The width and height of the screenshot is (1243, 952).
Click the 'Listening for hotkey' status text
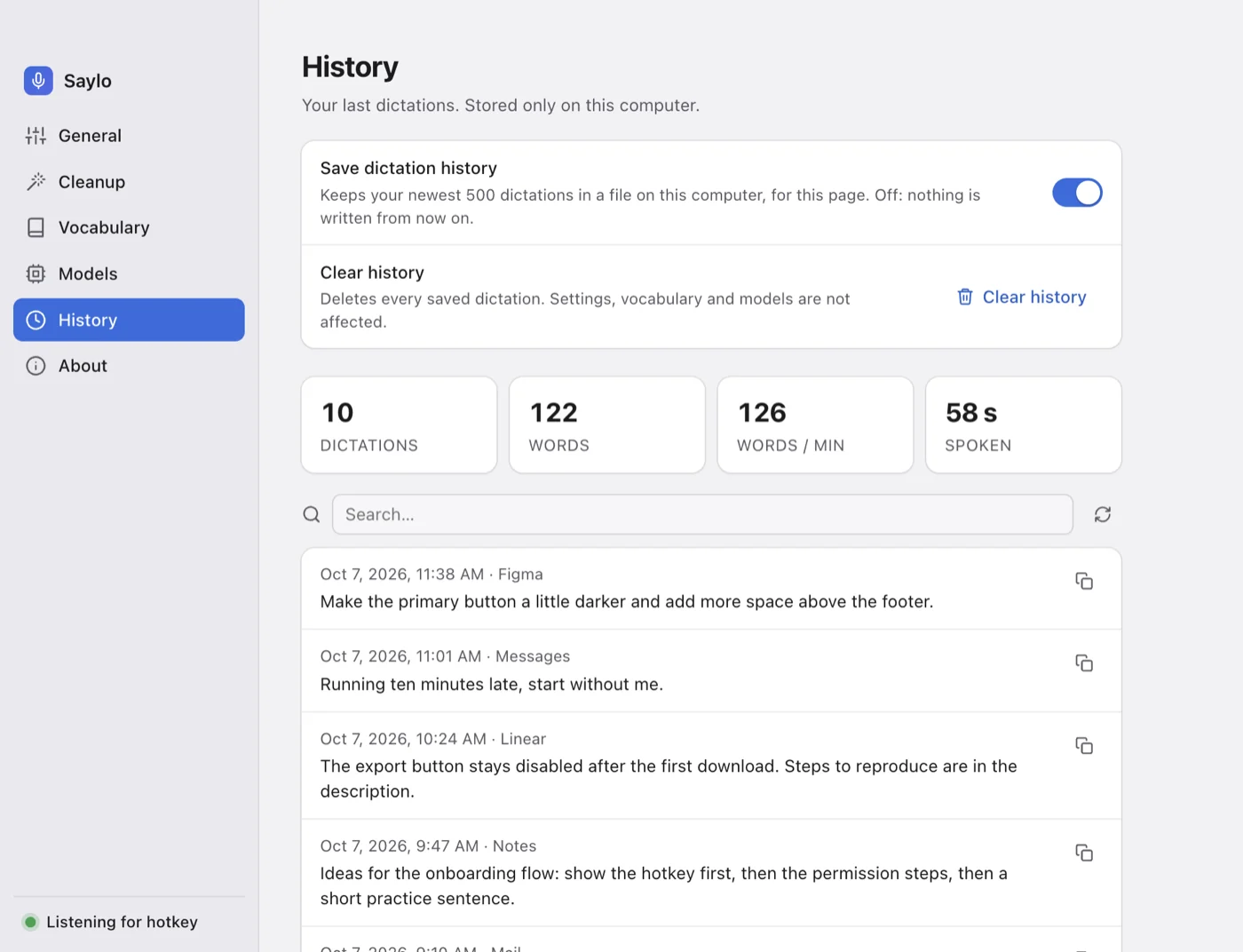122,922
